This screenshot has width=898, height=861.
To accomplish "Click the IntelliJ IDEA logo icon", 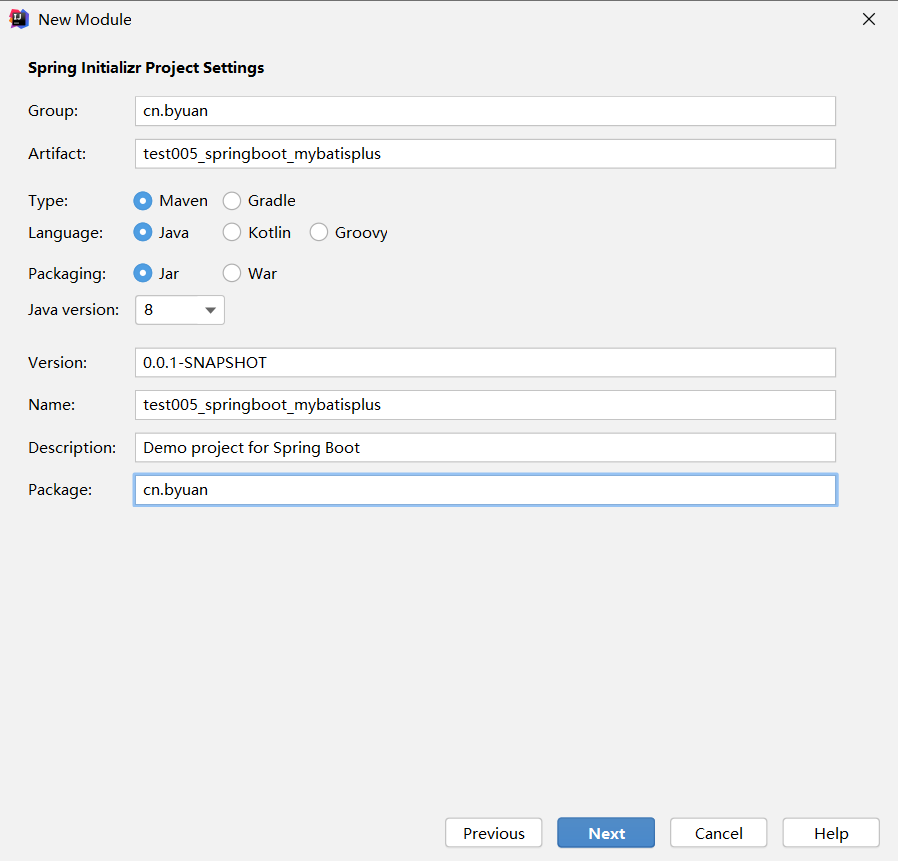I will tap(19, 19).
